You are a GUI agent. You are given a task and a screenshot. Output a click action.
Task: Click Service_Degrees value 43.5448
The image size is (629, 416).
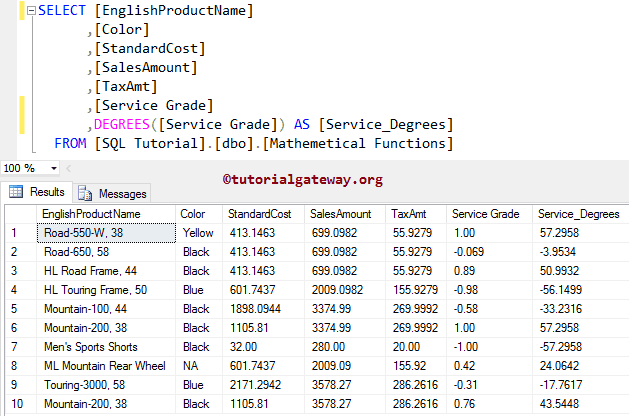[x=580, y=404]
